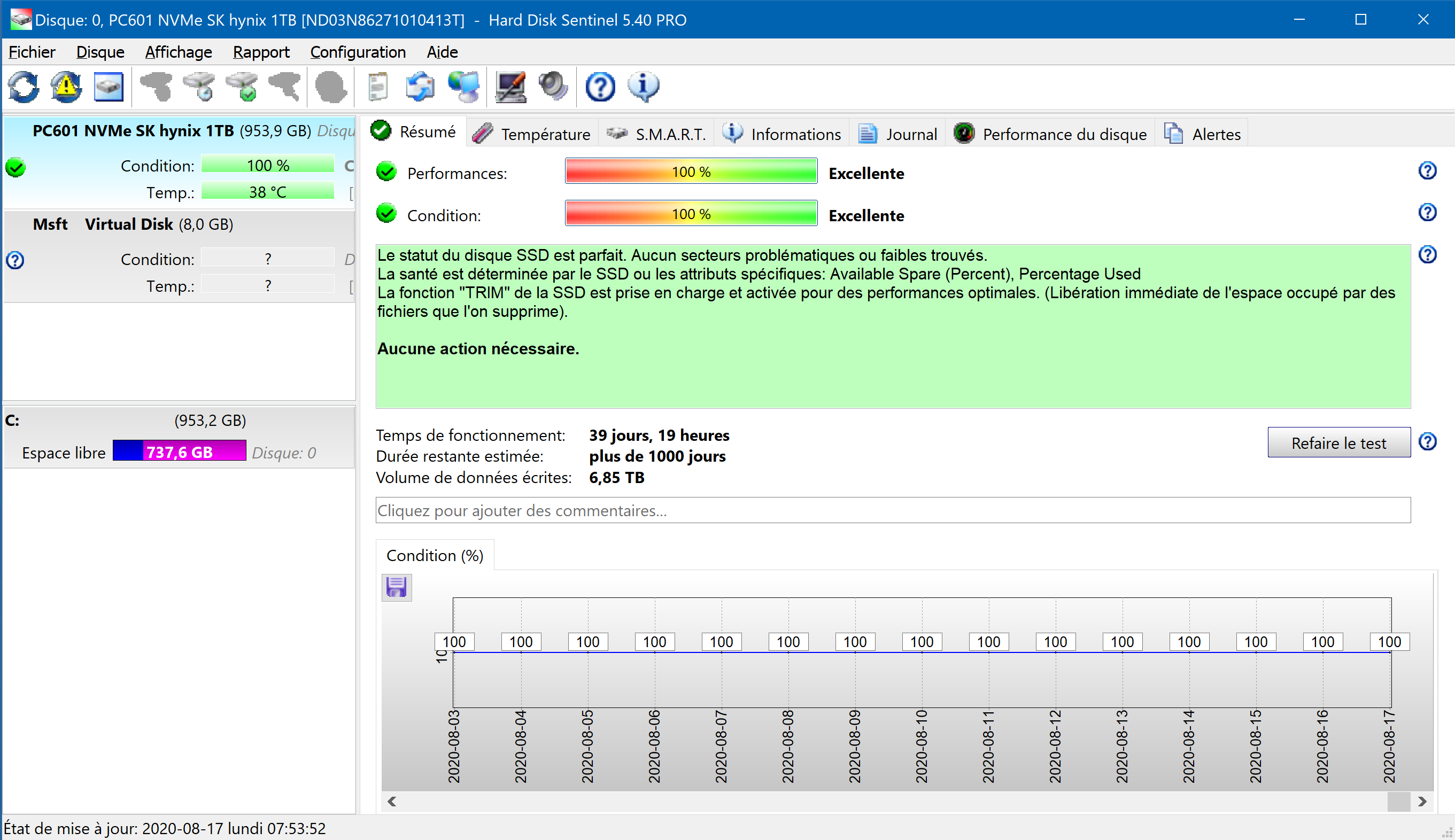Viewport: 1455px width, 840px height.
Task: Switch to the Température tab
Action: pos(531,134)
